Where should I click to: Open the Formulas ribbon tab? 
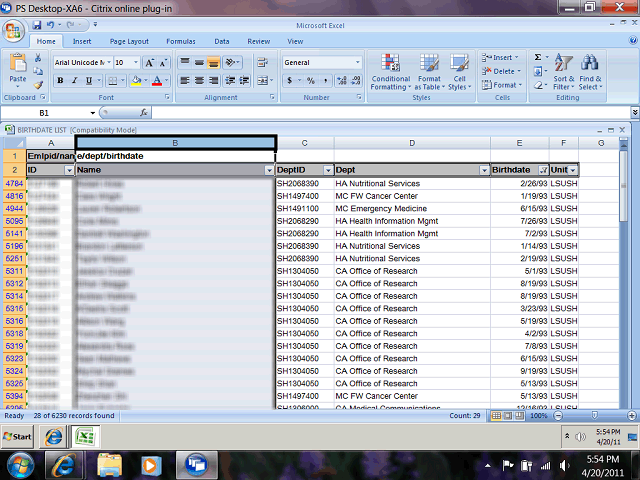click(x=181, y=41)
